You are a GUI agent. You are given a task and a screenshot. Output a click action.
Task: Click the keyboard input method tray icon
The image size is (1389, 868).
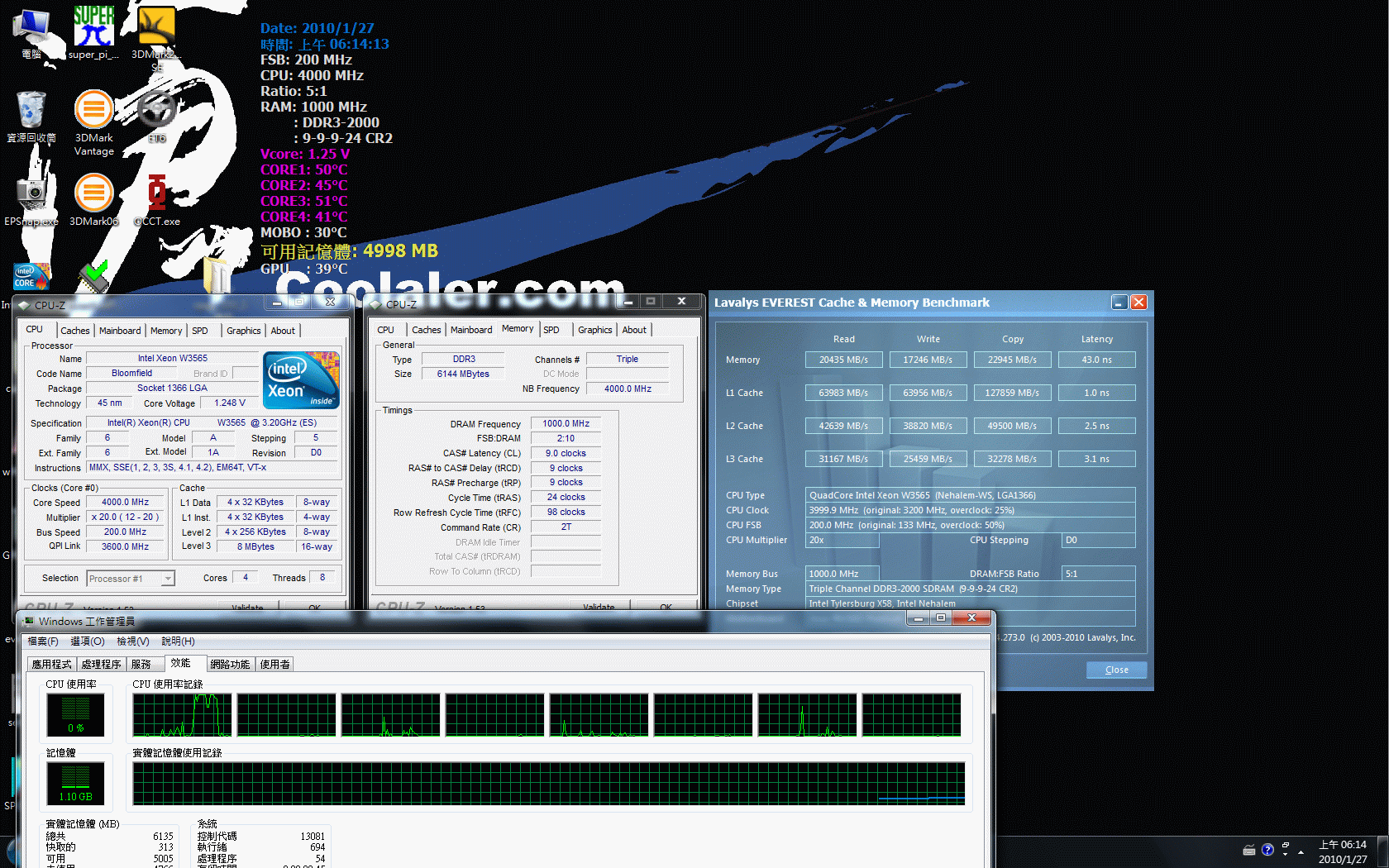(1249, 850)
